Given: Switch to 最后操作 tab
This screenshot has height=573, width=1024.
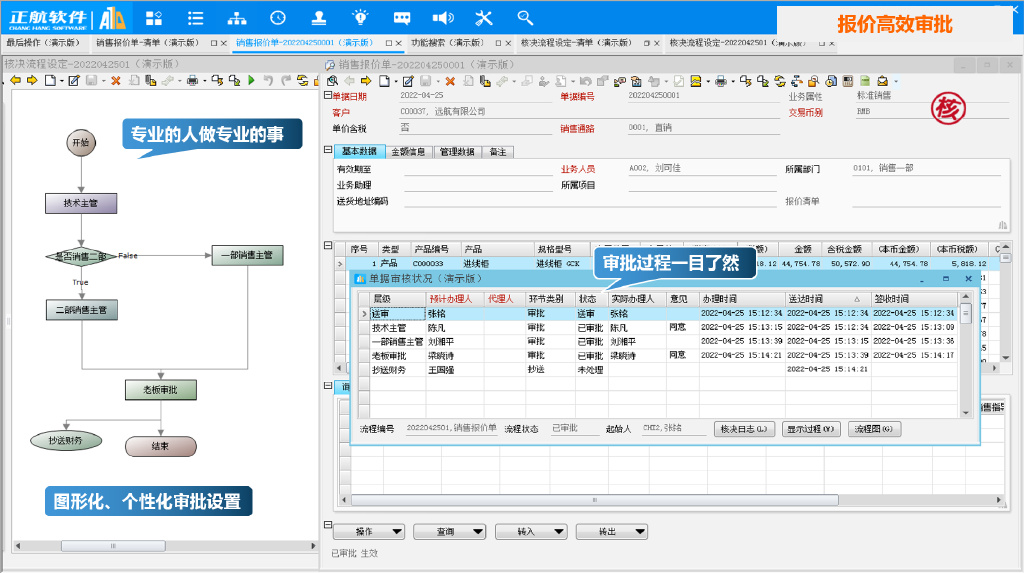Looking at the screenshot, I should pos(42,42).
